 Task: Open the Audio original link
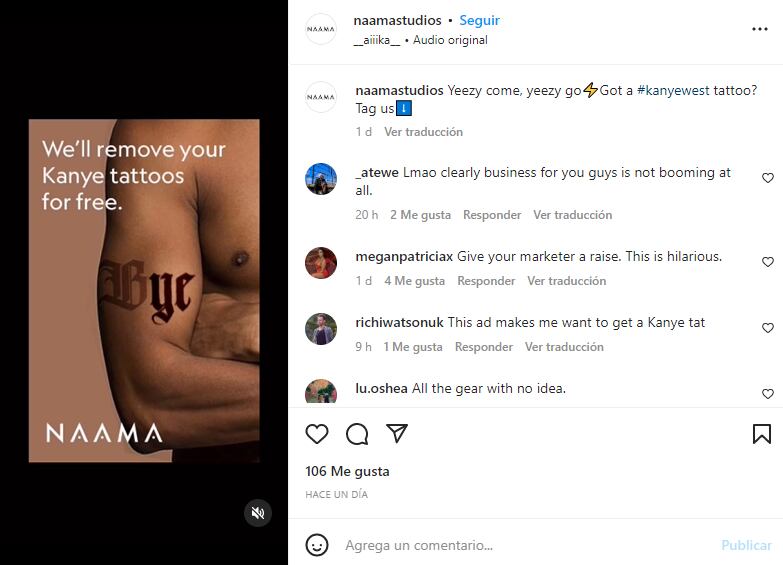tap(450, 40)
